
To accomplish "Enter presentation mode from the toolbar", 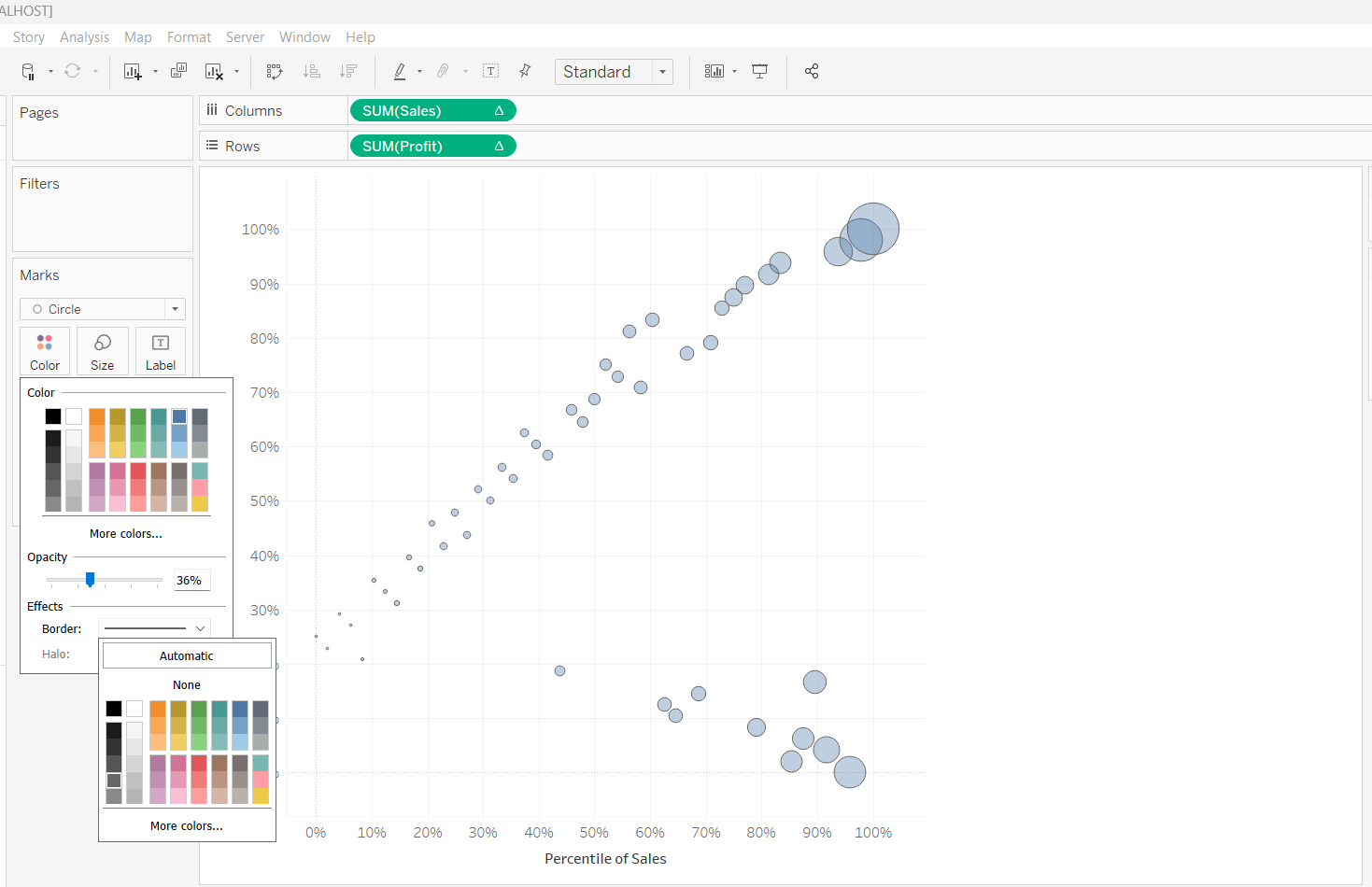I will tap(760, 72).
